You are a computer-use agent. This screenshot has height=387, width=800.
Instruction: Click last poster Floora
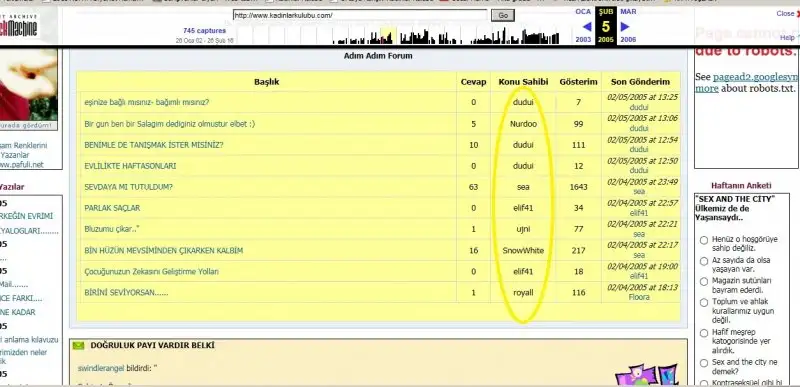point(639,297)
